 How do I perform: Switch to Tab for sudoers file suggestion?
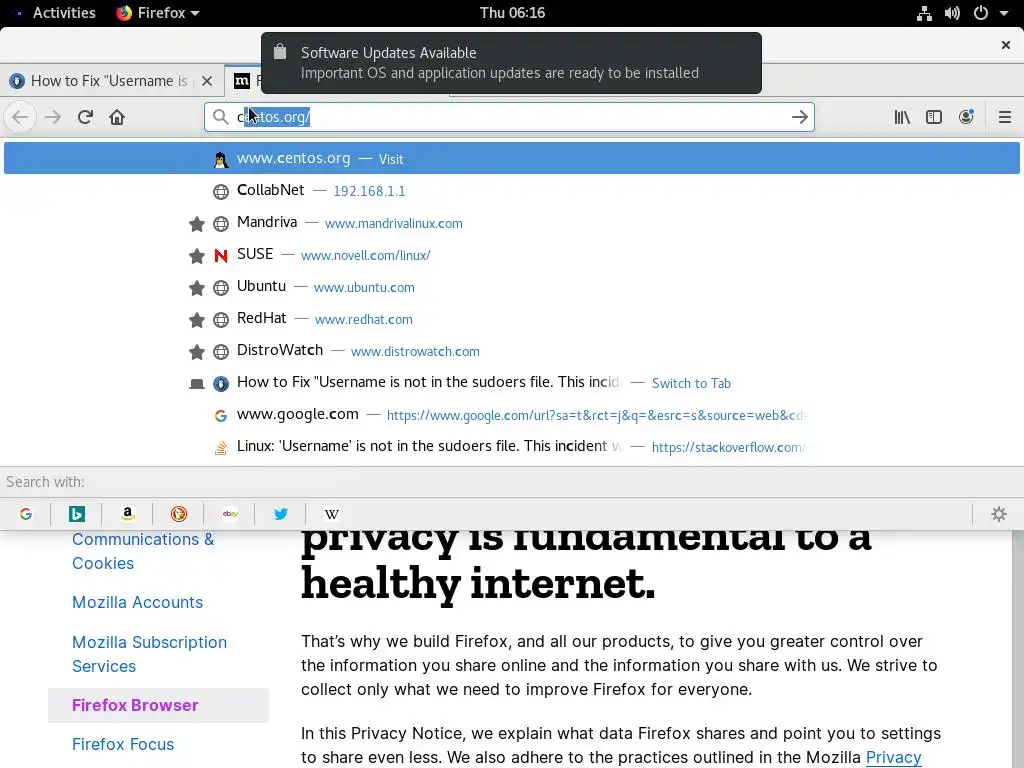[x=511, y=383]
